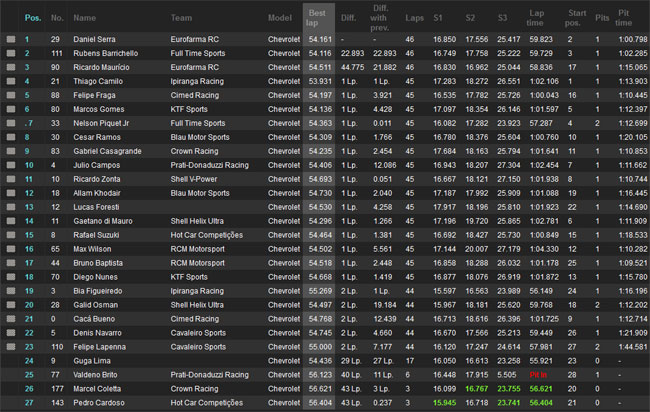650x412 pixels.
Task: Click team Prati-Donaduzzi Racing in Julio Campos row
Action: [209, 165]
